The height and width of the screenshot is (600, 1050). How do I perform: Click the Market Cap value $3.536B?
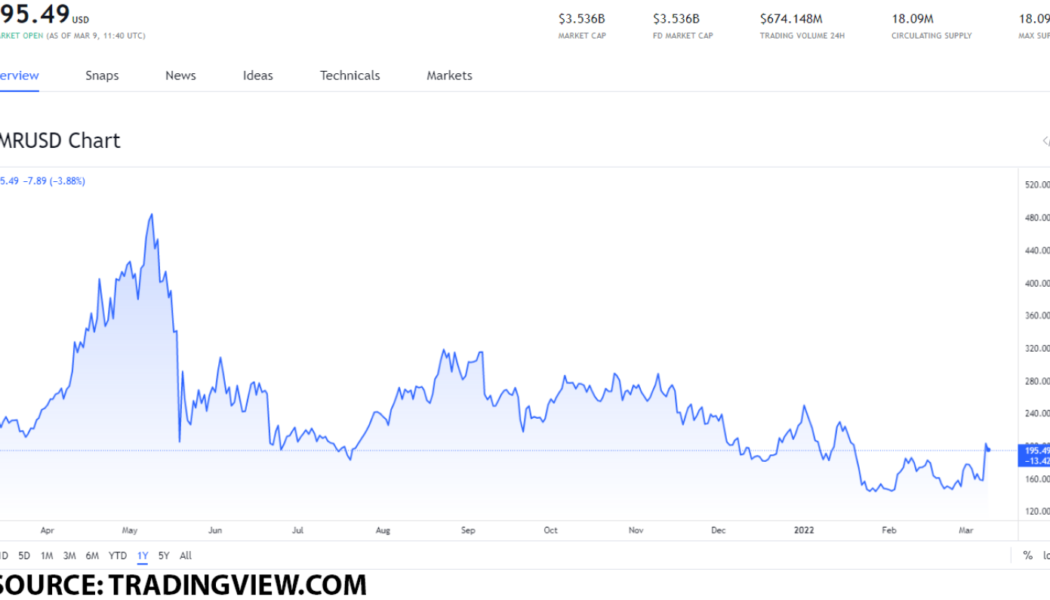pyautogui.click(x=581, y=18)
